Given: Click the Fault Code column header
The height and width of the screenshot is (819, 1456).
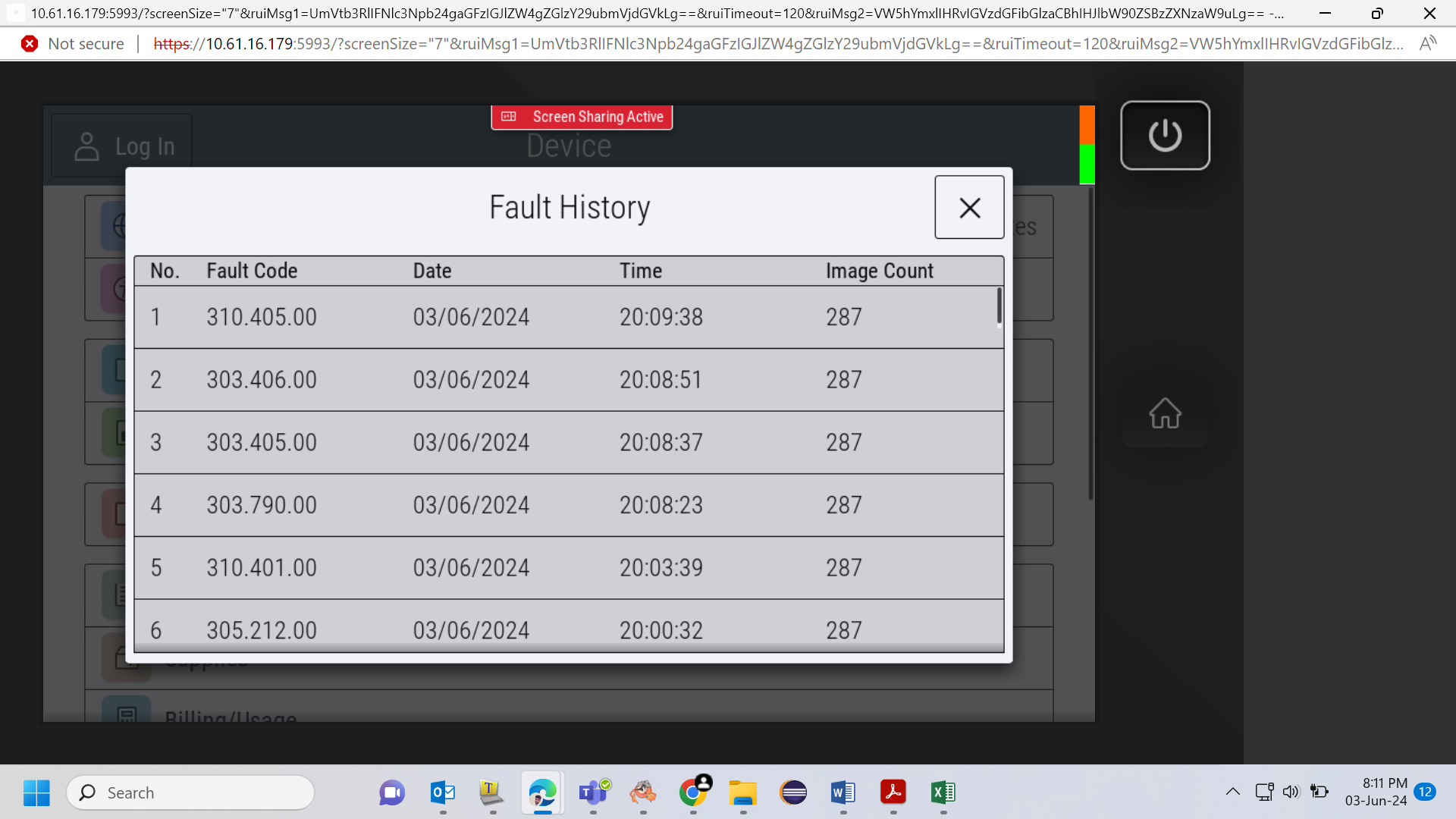Looking at the screenshot, I should [x=252, y=271].
